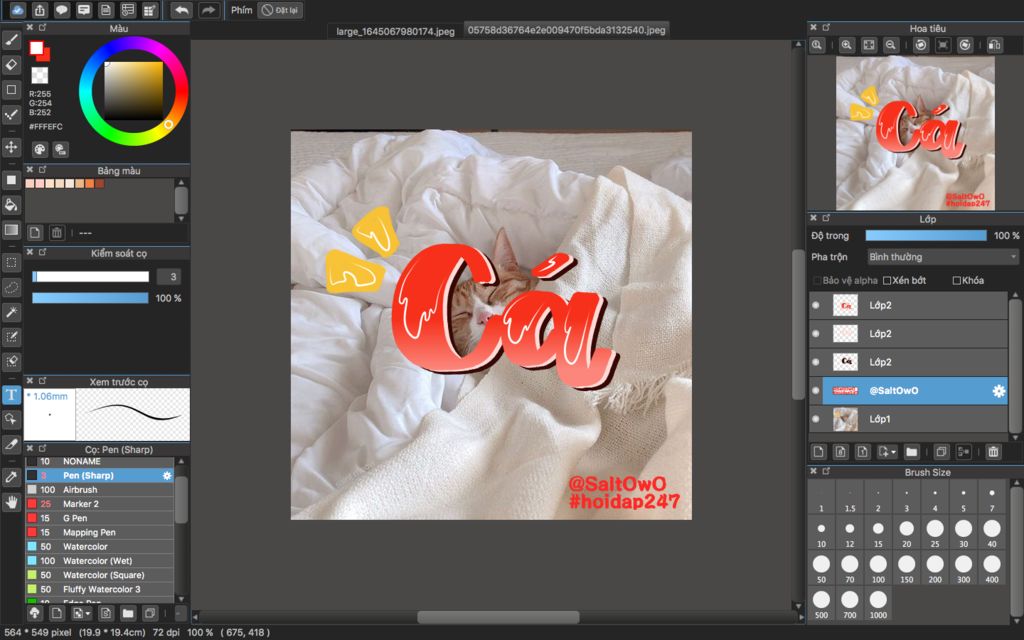Select the transparent color swatch
The height and width of the screenshot is (640, 1024).
tap(40, 76)
